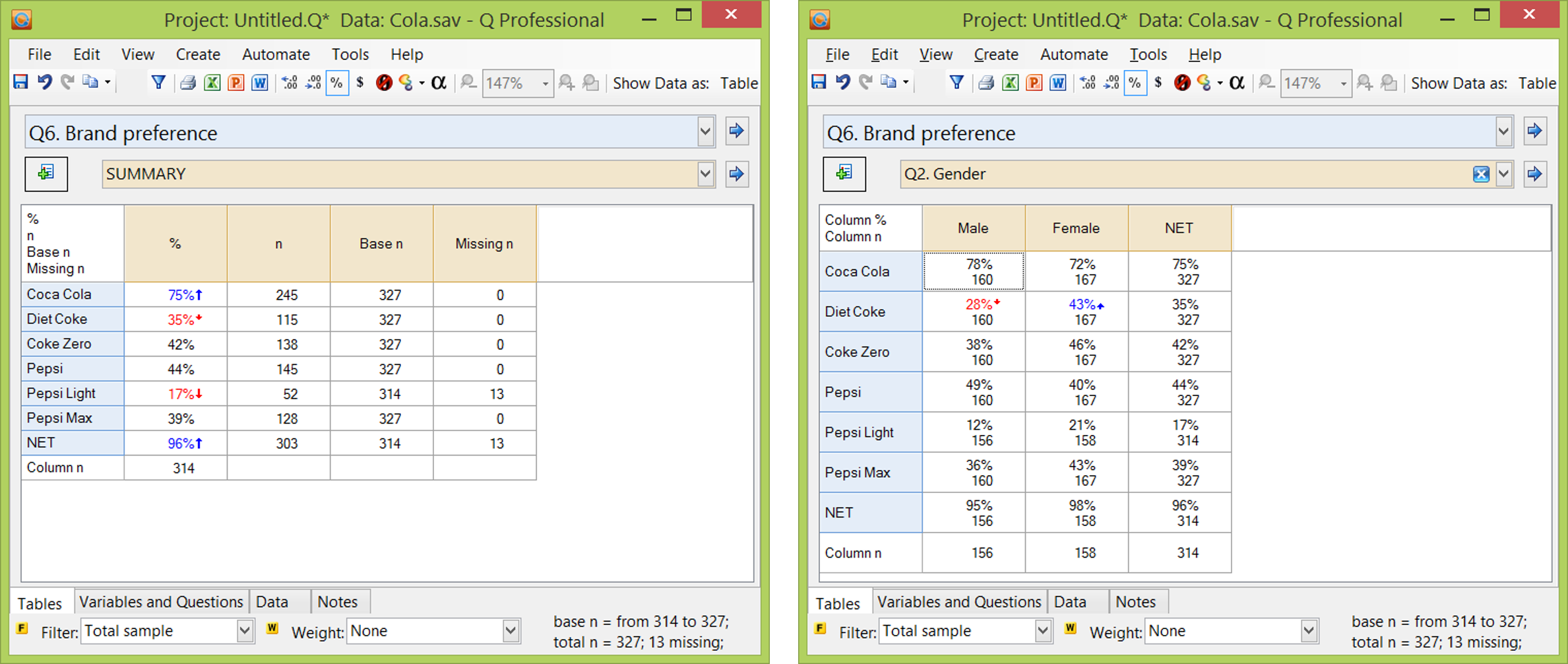
Task: Click blue arrow beside the Q2. Gender dropdown
Action: point(1535,174)
